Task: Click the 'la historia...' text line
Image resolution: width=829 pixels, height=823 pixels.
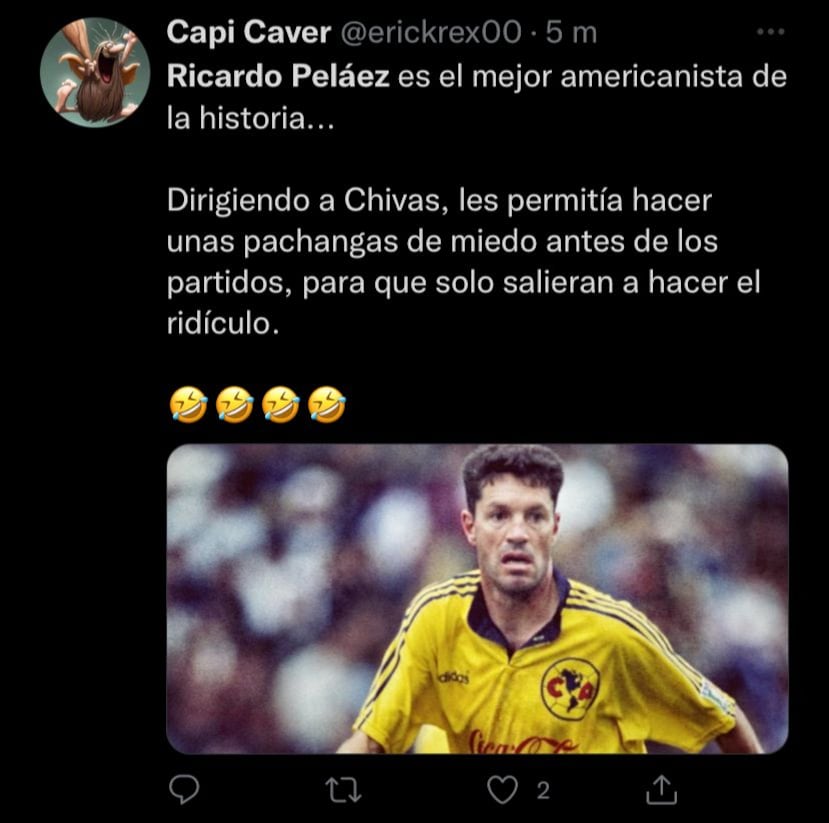Action: click(251, 118)
